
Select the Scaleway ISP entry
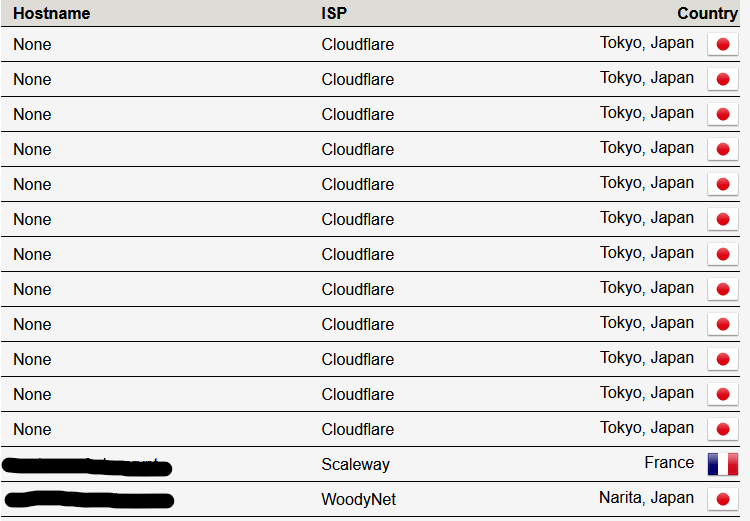click(x=355, y=465)
